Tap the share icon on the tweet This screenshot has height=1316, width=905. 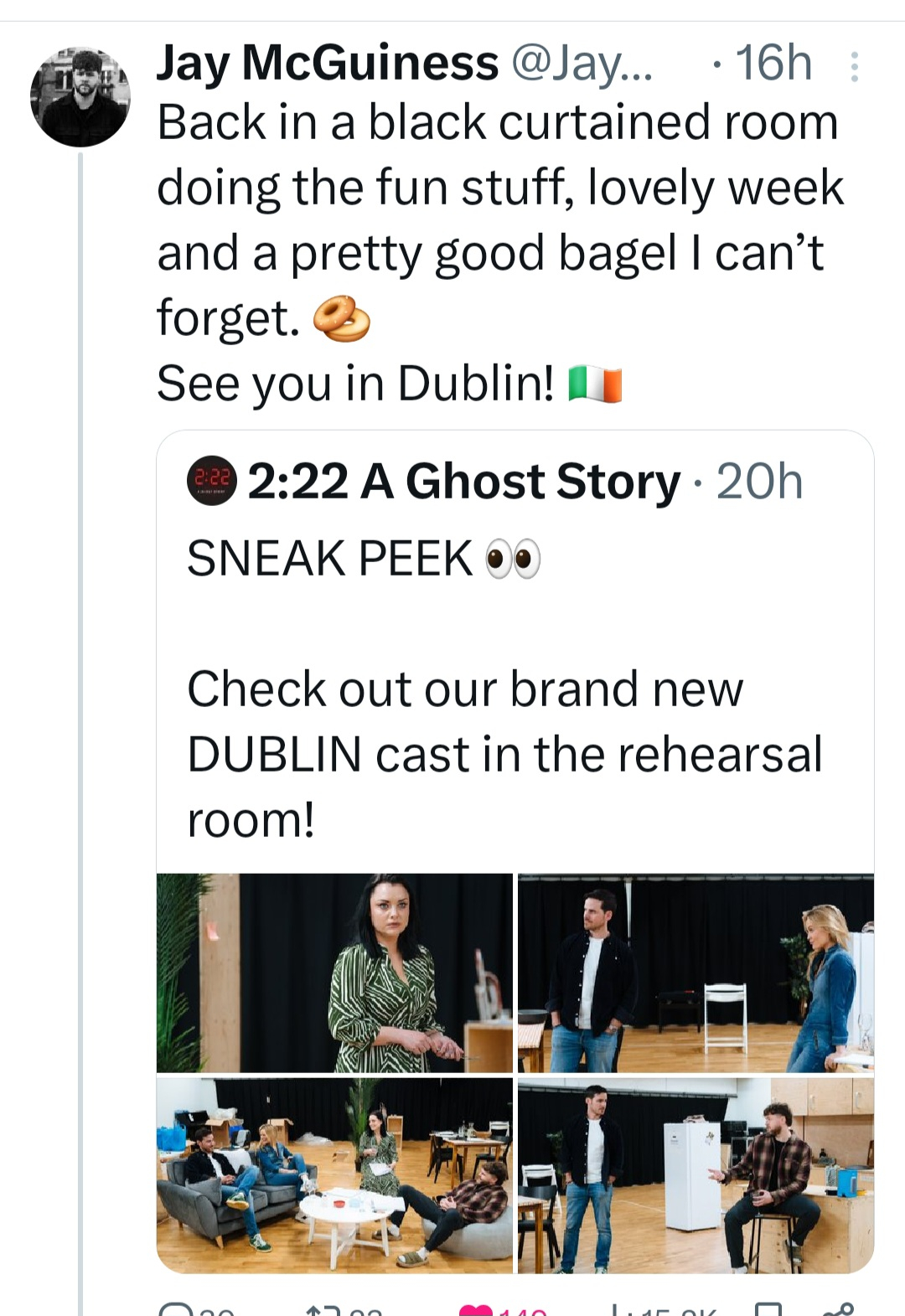click(x=838, y=1309)
